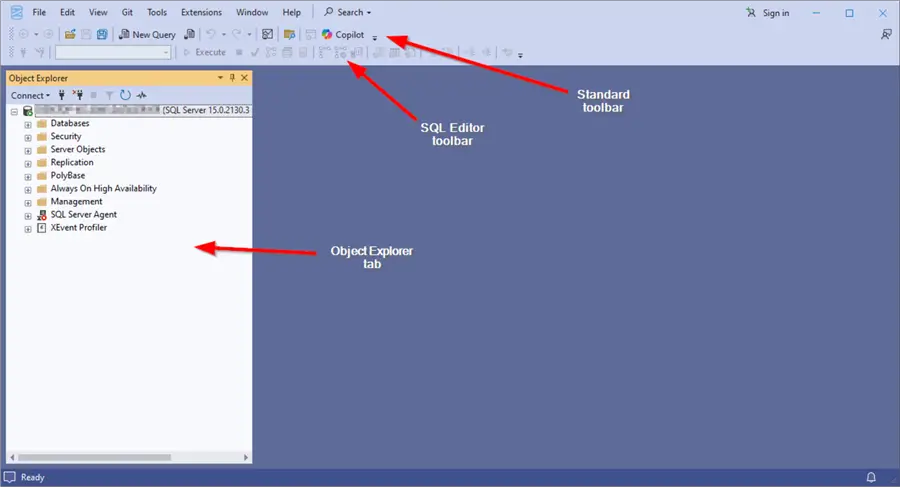Select SQL Server Agent node
The image size is (900, 487).
pyautogui.click(x=83, y=215)
